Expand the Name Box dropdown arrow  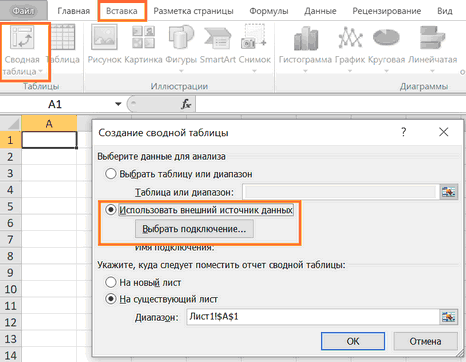click(118, 104)
